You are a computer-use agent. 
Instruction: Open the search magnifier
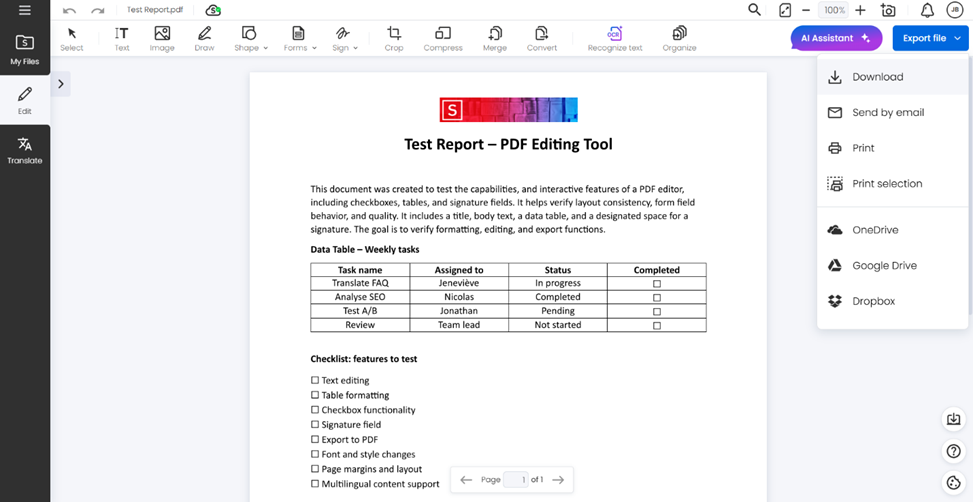[x=755, y=10]
